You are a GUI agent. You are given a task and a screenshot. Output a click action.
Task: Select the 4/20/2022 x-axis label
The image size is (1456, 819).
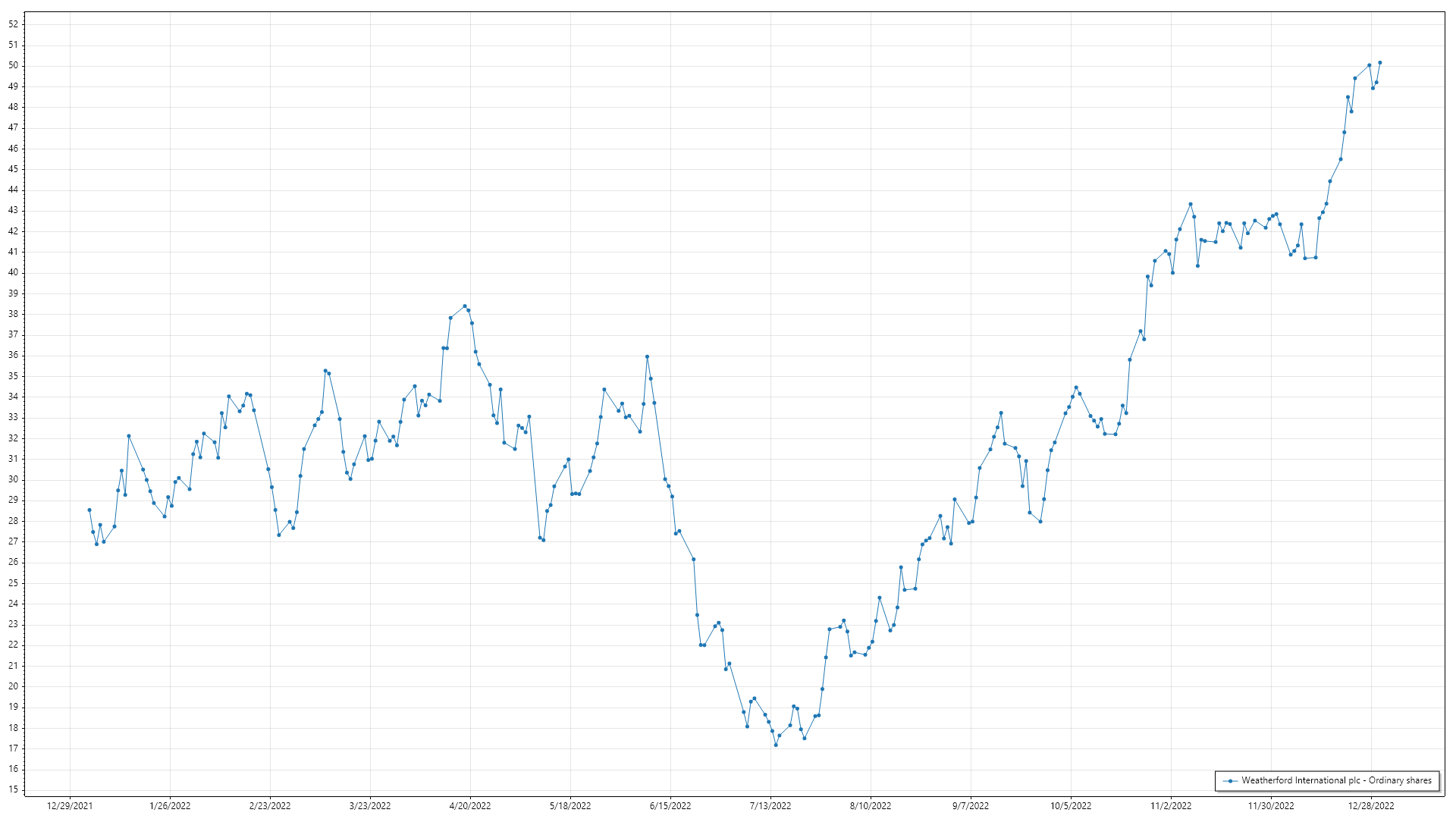click(x=470, y=806)
